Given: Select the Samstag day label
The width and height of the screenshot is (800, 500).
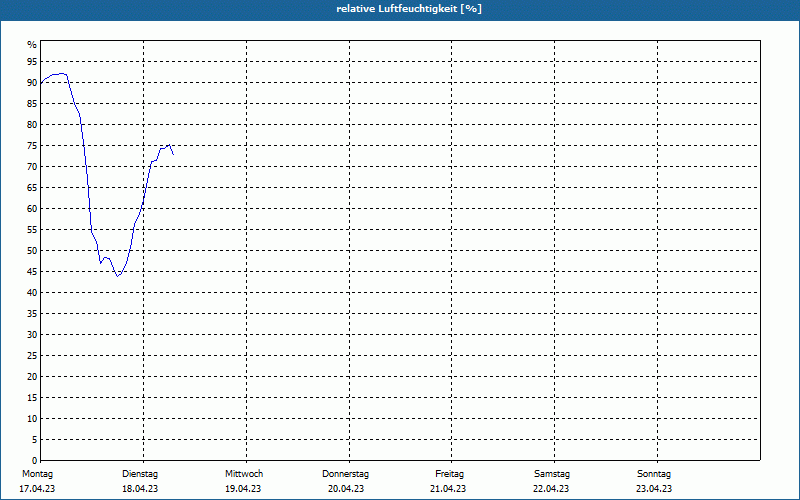Looking at the screenshot, I should pos(552,474).
